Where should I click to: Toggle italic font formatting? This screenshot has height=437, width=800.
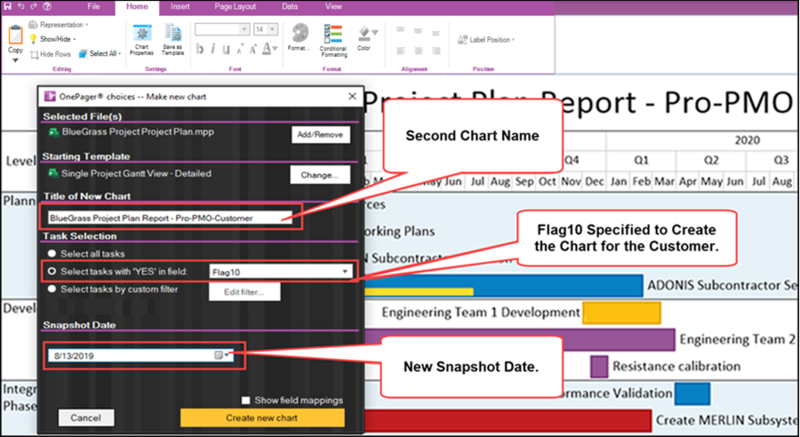pos(213,49)
